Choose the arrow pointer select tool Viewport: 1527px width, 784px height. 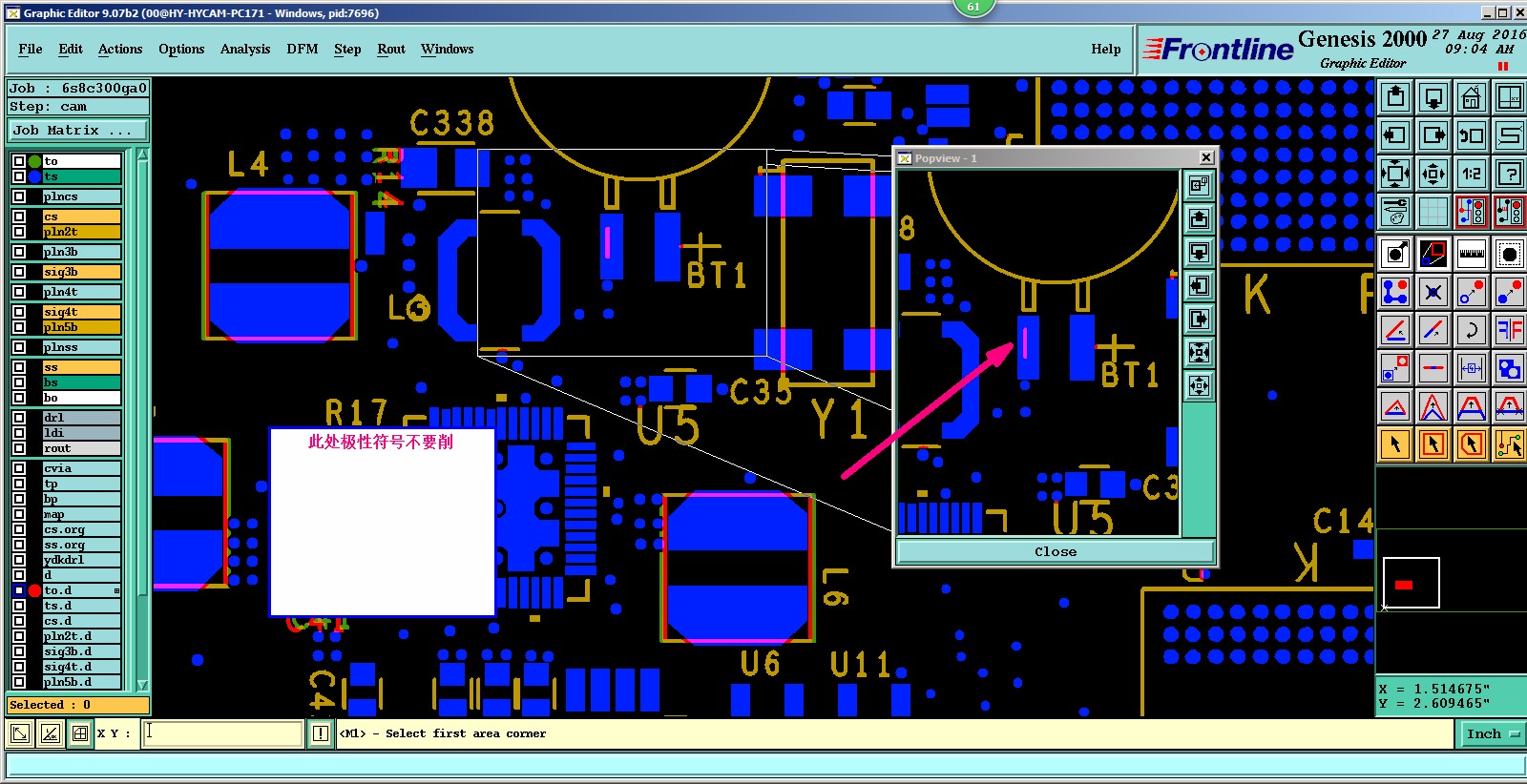pyautogui.click(x=1395, y=444)
